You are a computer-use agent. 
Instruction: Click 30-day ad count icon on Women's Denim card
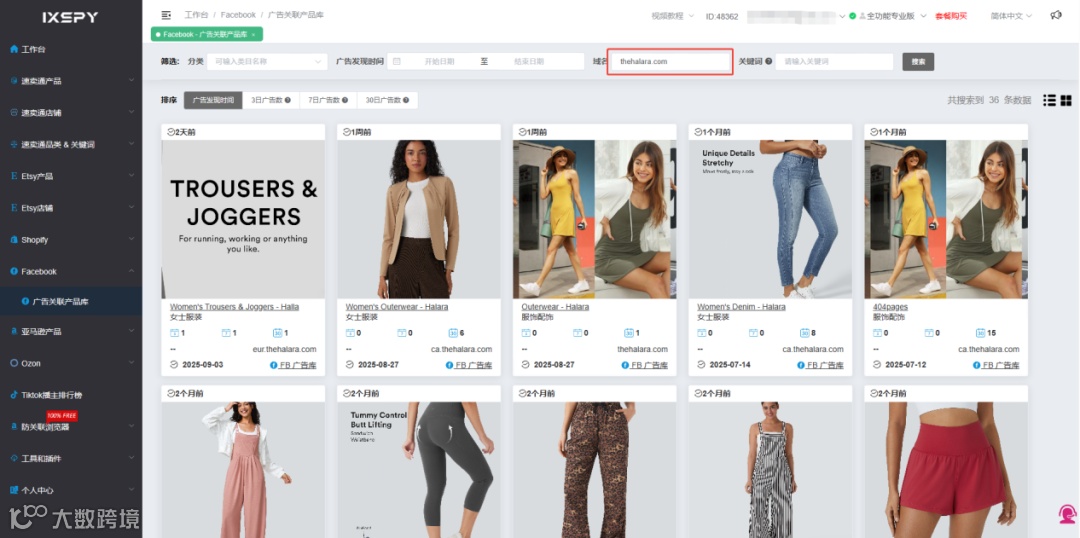804,333
